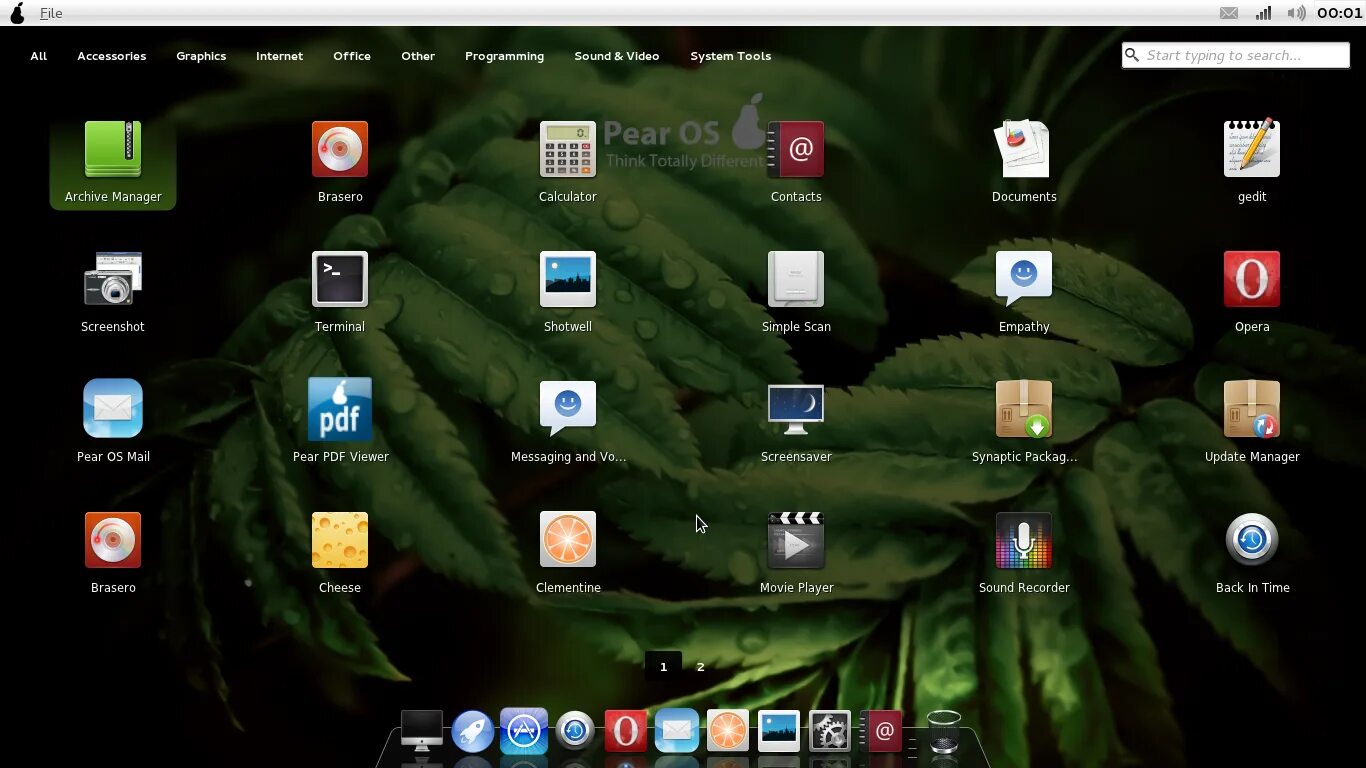Image resolution: width=1366 pixels, height=768 pixels.
Task: Open the mail indicator in the top bar
Action: 1229,13
